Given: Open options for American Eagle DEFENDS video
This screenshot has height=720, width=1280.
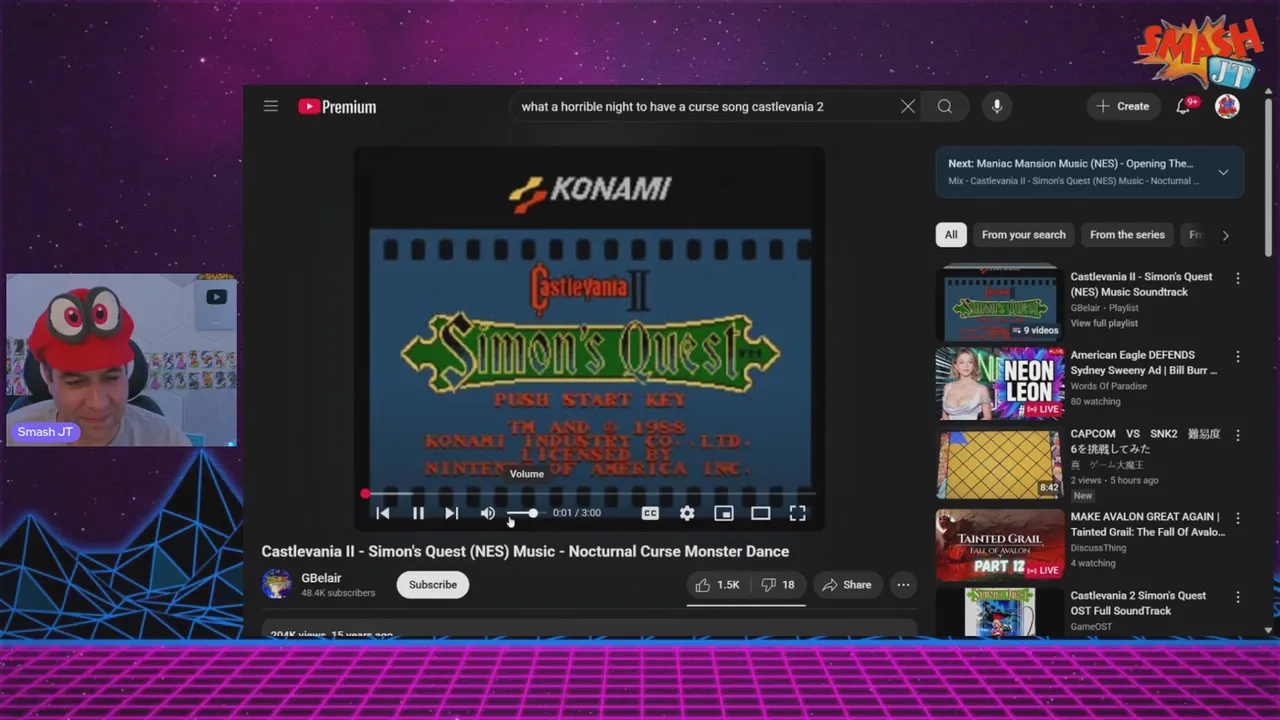Looking at the screenshot, I should coord(1238,357).
